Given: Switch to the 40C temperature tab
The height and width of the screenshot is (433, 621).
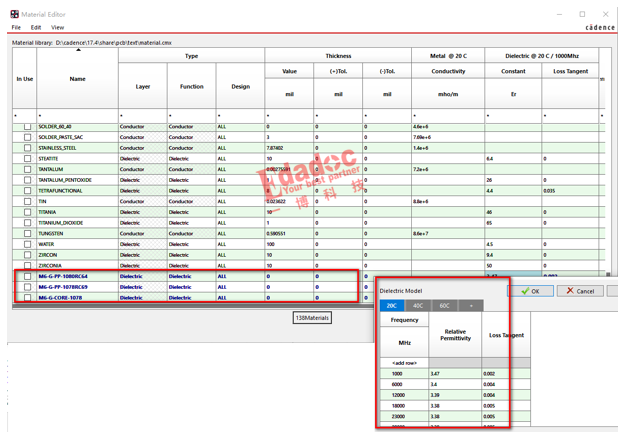Looking at the screenshot, I should 418,306.
